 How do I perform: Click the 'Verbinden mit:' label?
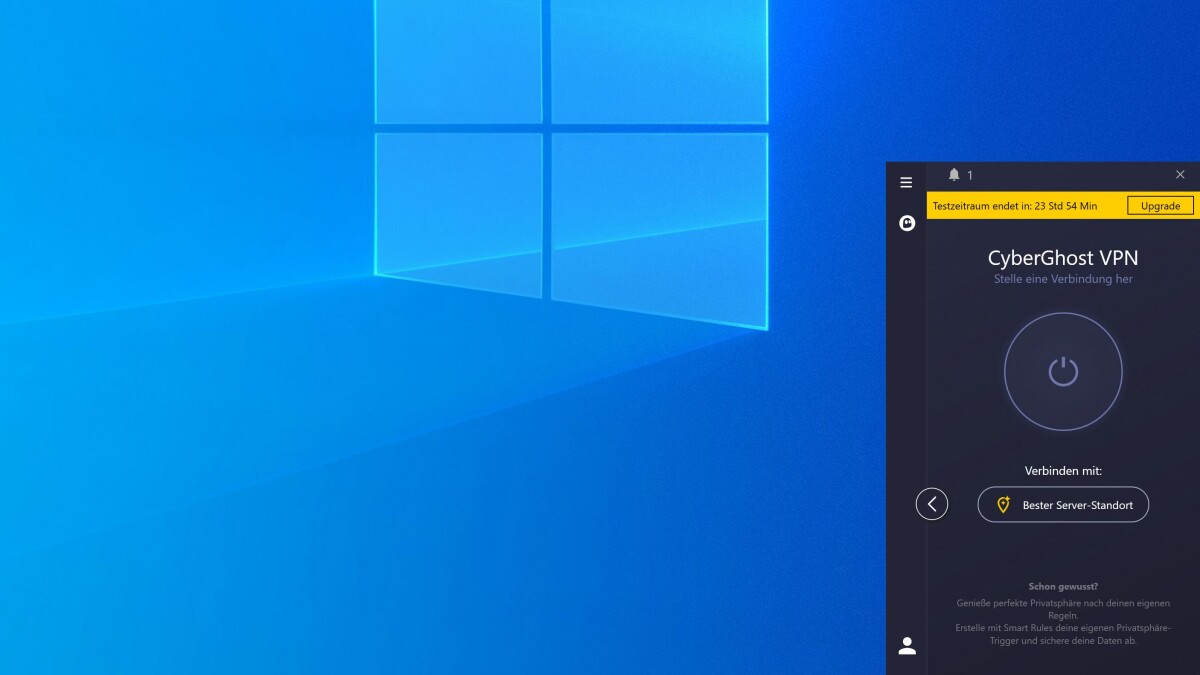click(1063, 470)
